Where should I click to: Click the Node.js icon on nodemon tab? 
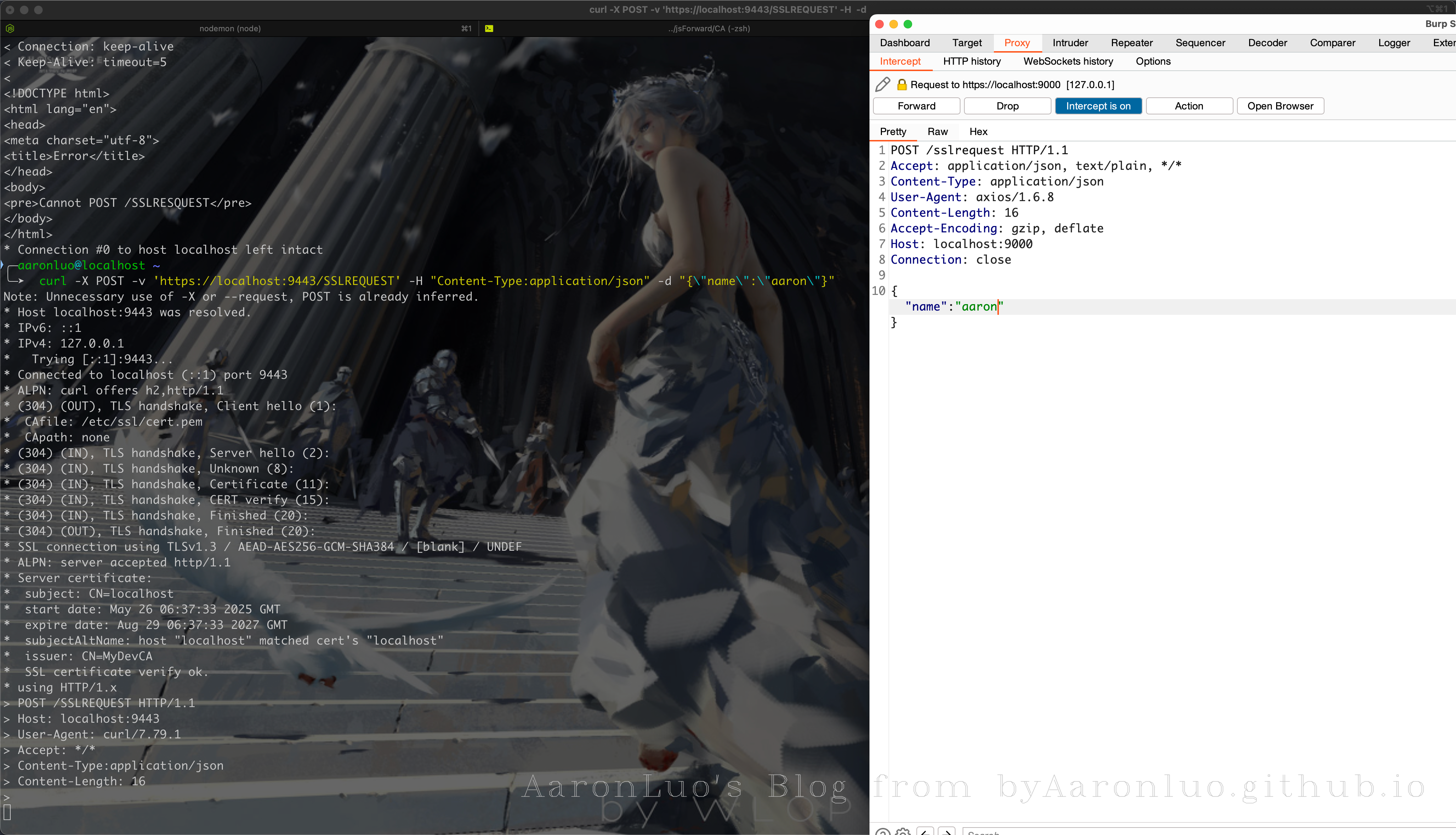click(x=10, y=28)
